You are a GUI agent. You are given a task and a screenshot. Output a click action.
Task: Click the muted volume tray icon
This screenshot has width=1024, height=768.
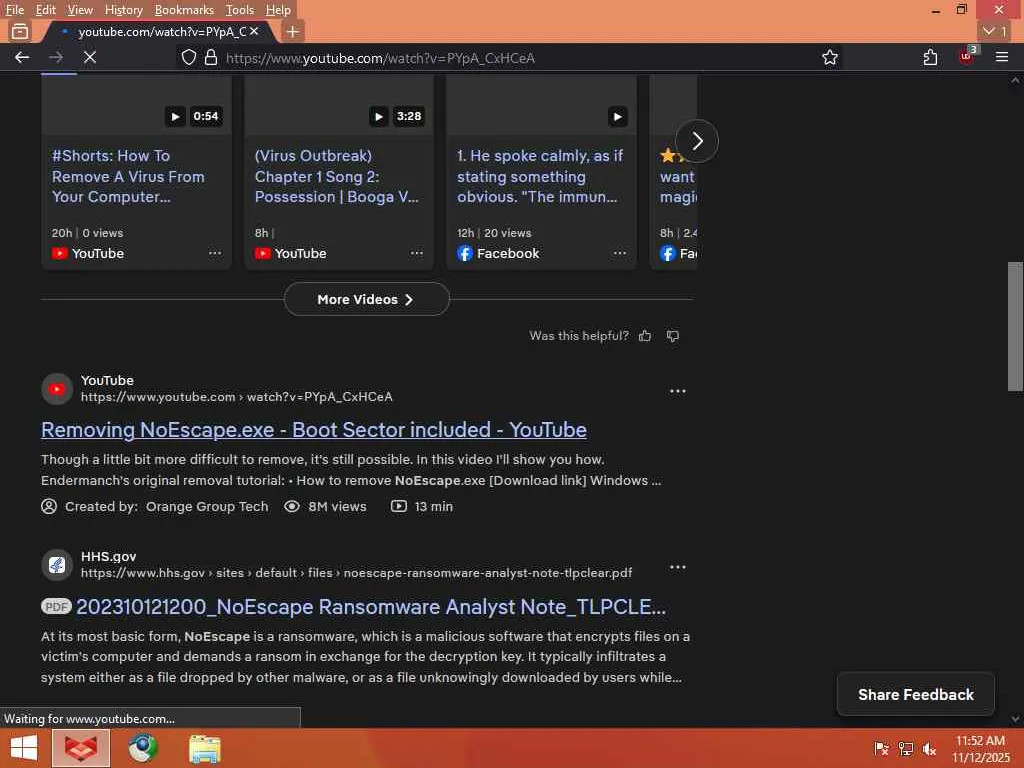pyautogui.click(x=930, y=749)
